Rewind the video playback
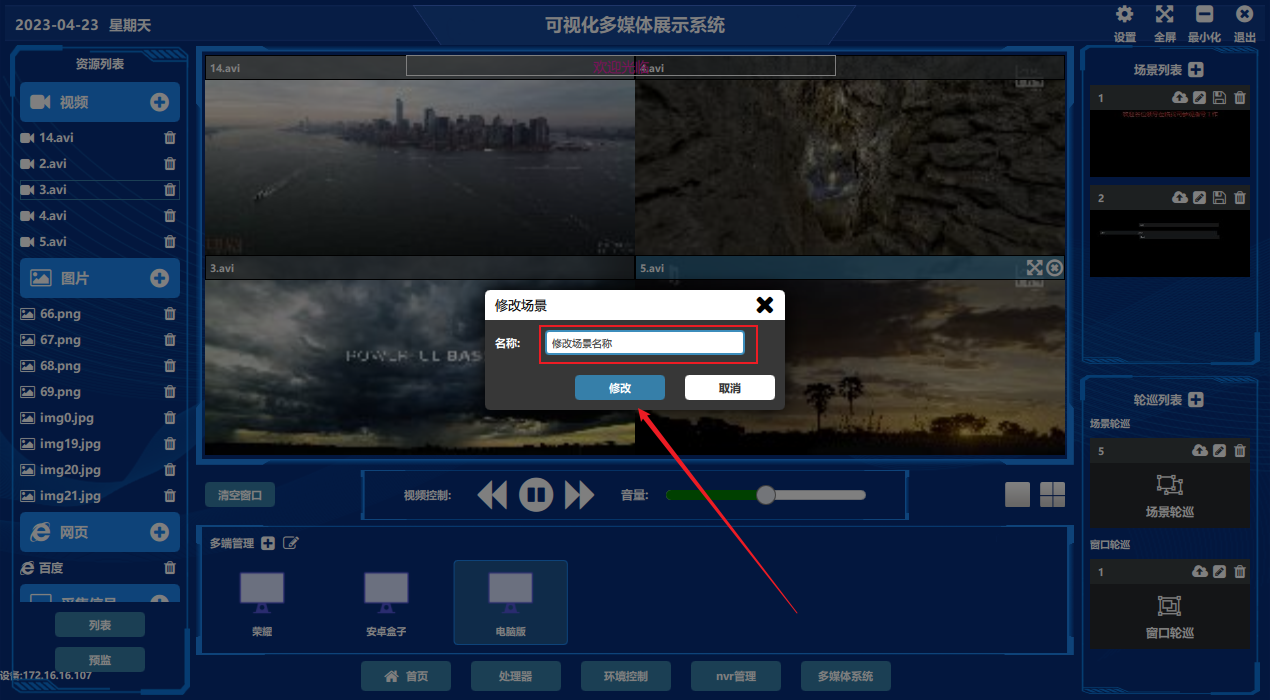Image resolution: width=1270 pixels, height=700 pixels. 492,494
